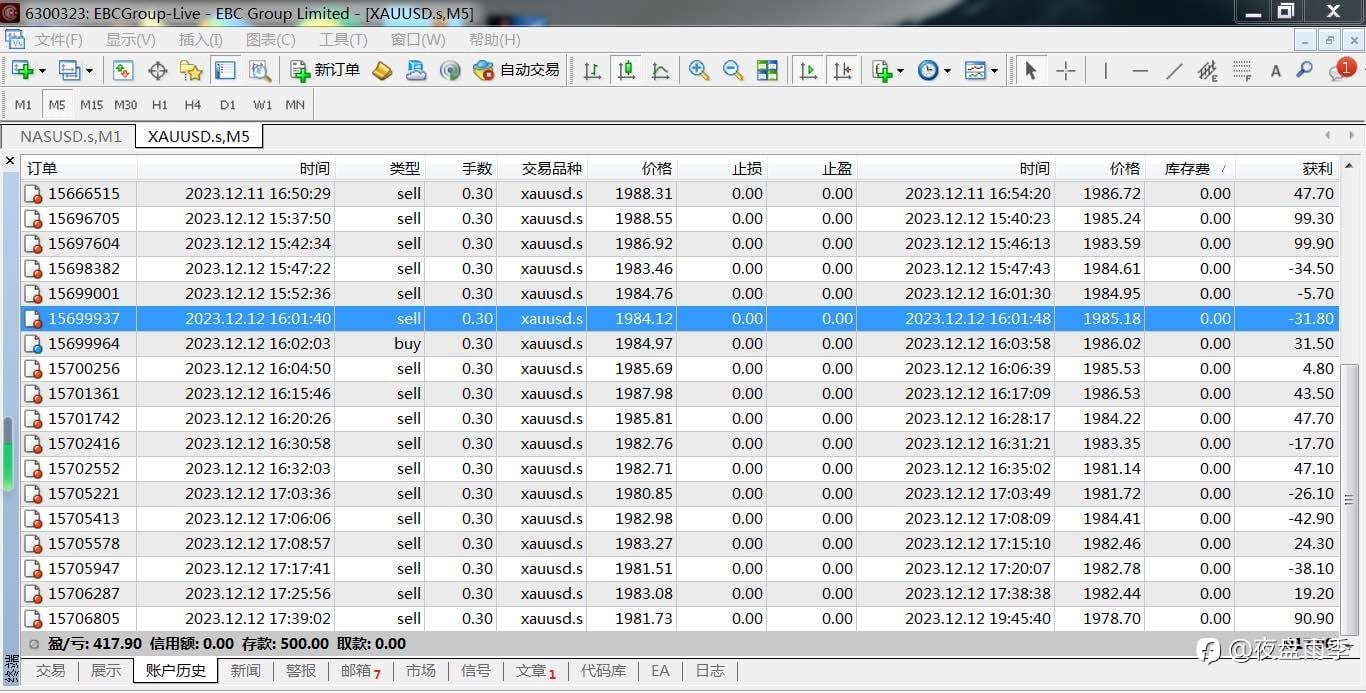The image size is (1366, 693).
Task: Open the Profiles toolbar icon
Action: point(69,70)
